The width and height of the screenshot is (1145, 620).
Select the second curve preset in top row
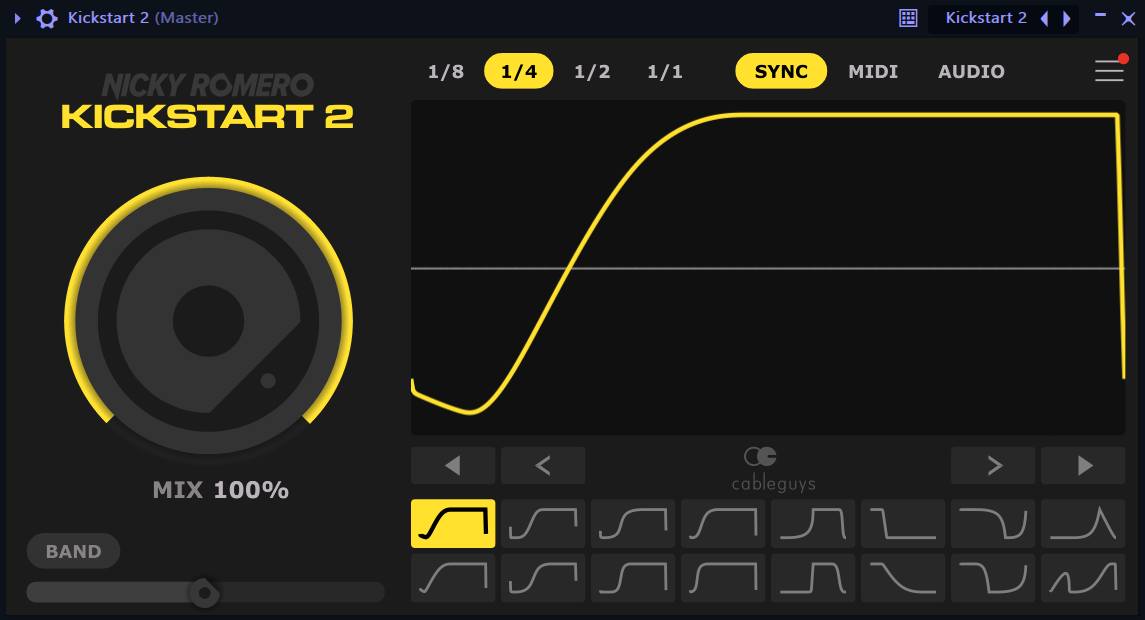(x=543, y=524)
